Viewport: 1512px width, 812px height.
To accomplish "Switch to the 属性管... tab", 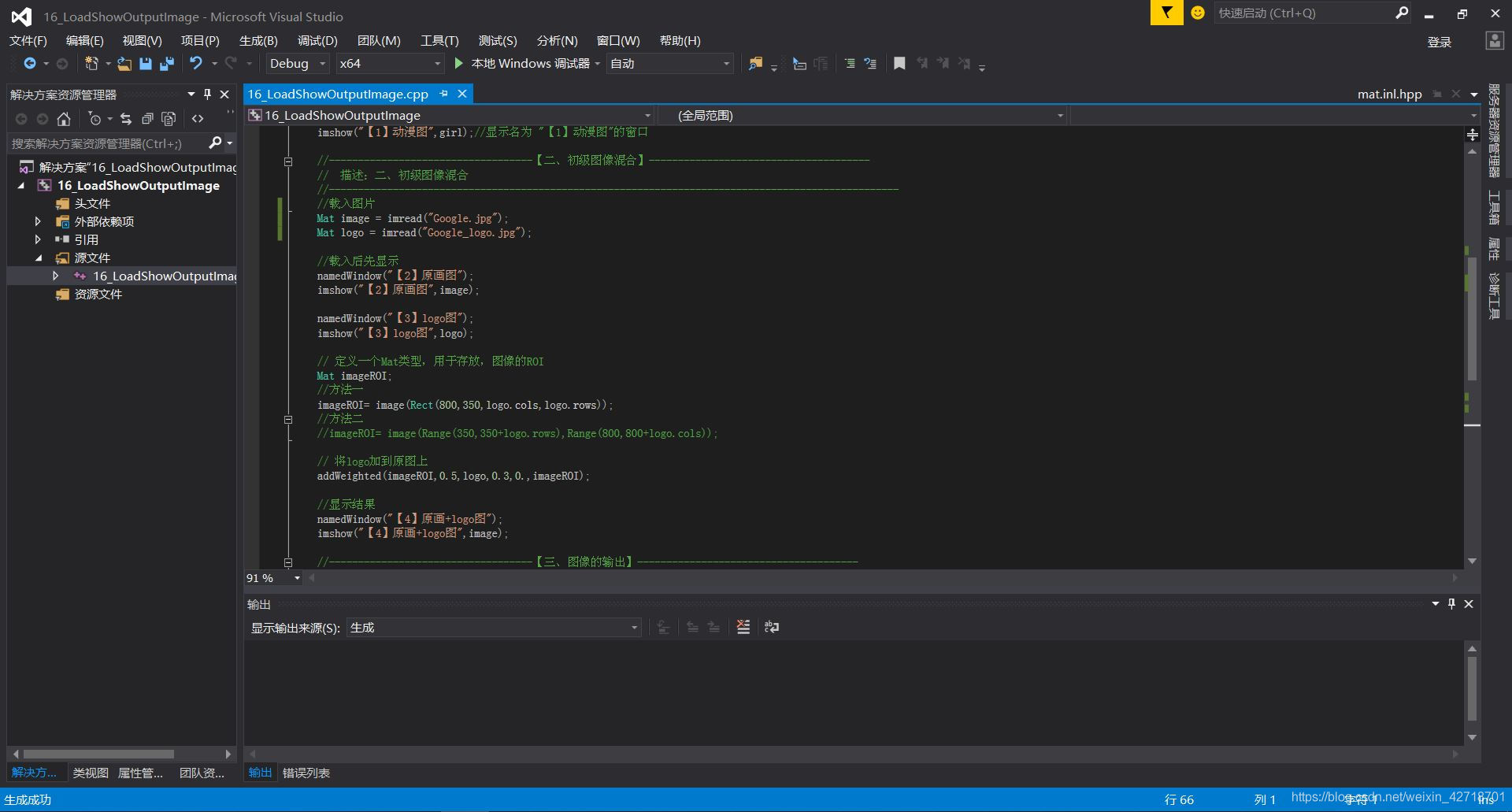I will click(x=140, y=773).
